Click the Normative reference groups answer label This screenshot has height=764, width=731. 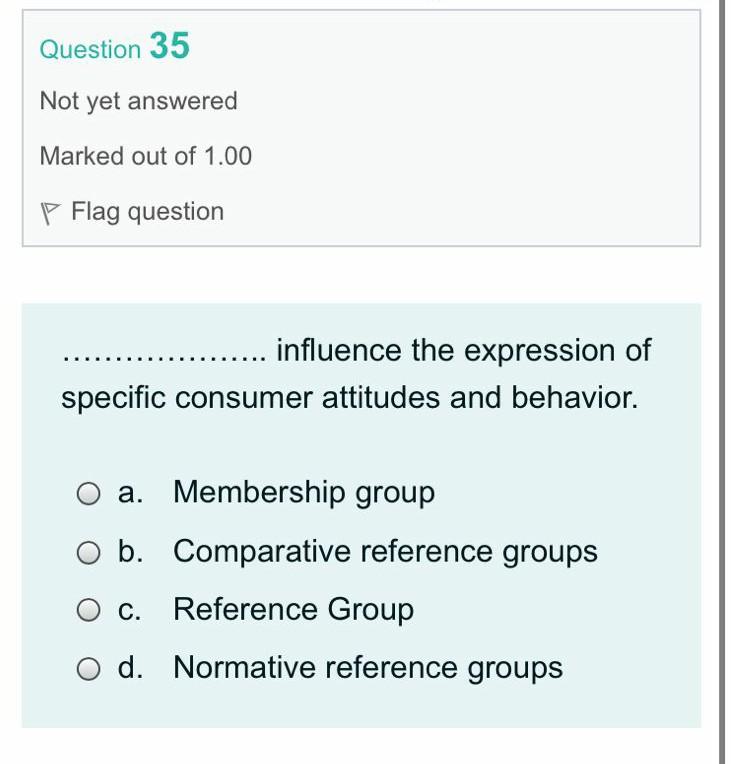coord(368,668)
